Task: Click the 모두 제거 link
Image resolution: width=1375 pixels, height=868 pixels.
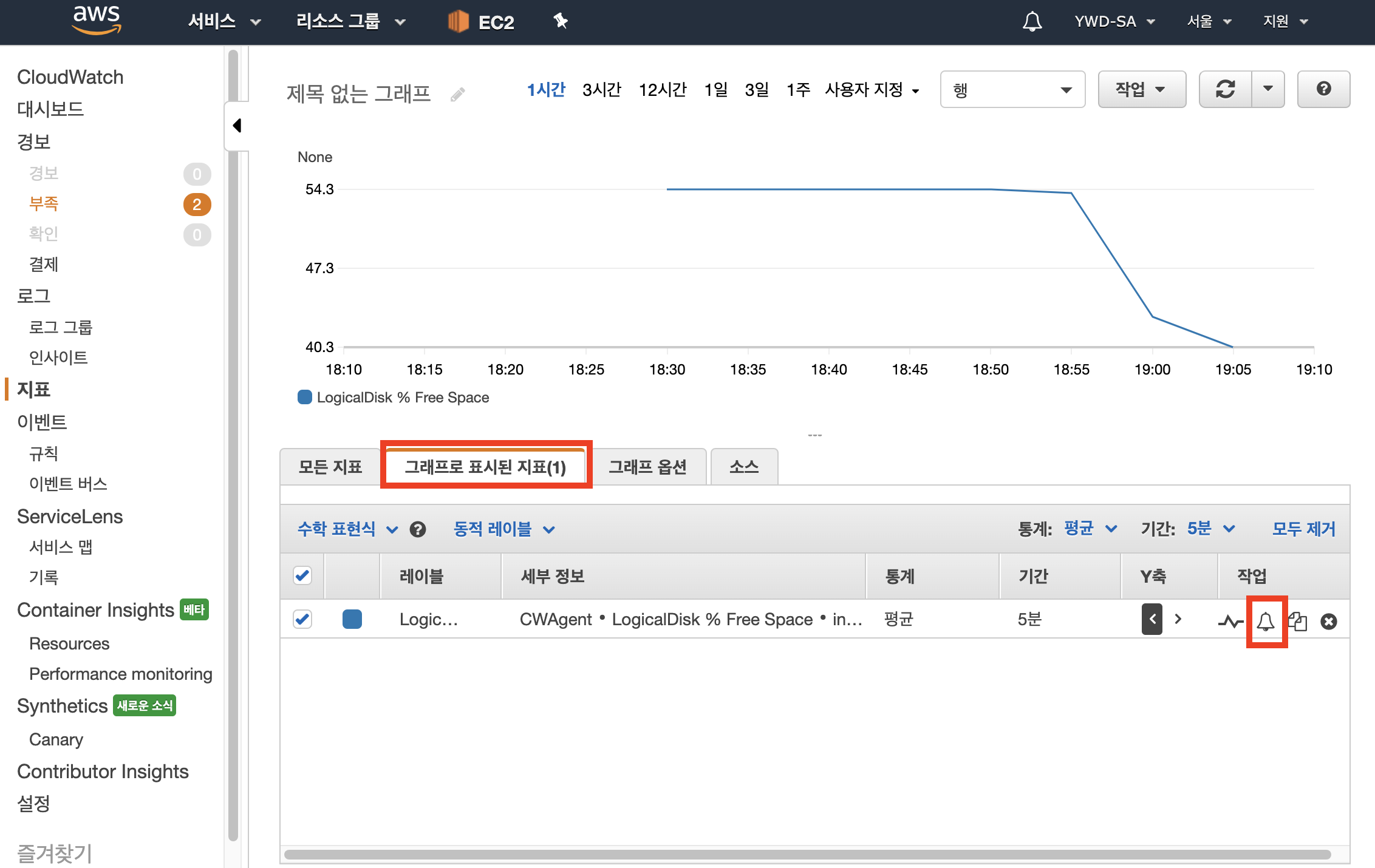Action: 1303,529
